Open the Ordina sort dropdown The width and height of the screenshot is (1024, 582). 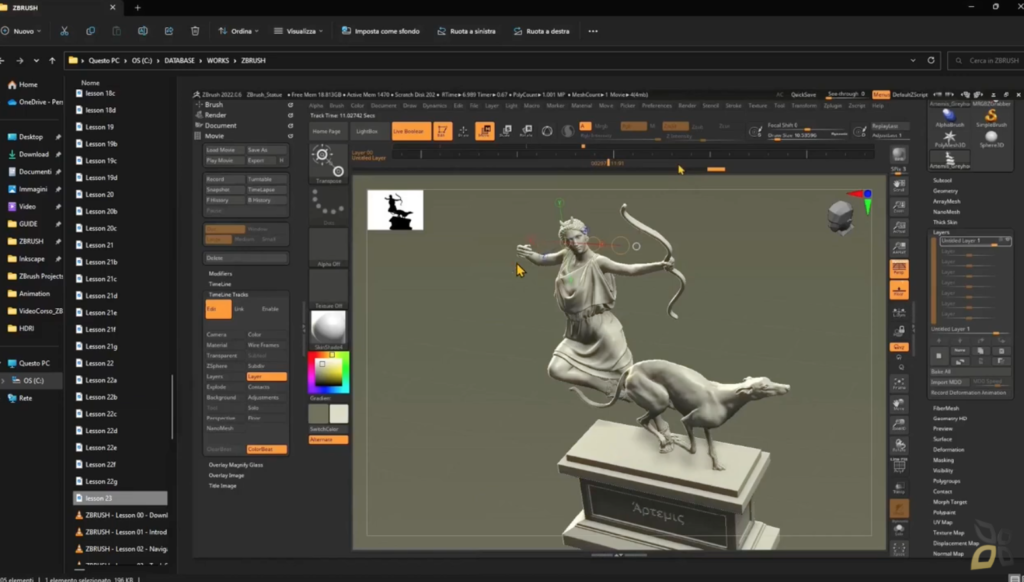click(x=238, y=31)
